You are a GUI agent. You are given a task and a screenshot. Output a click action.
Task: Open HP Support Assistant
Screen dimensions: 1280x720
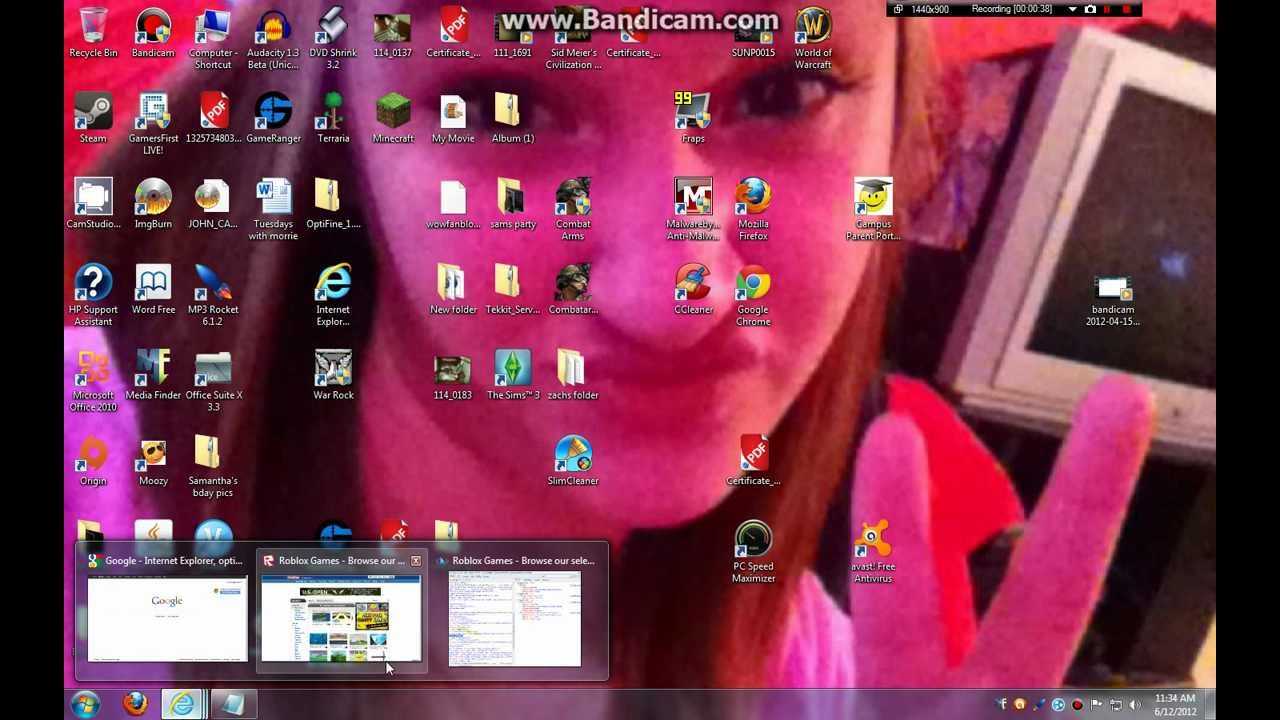coord(93,295)
